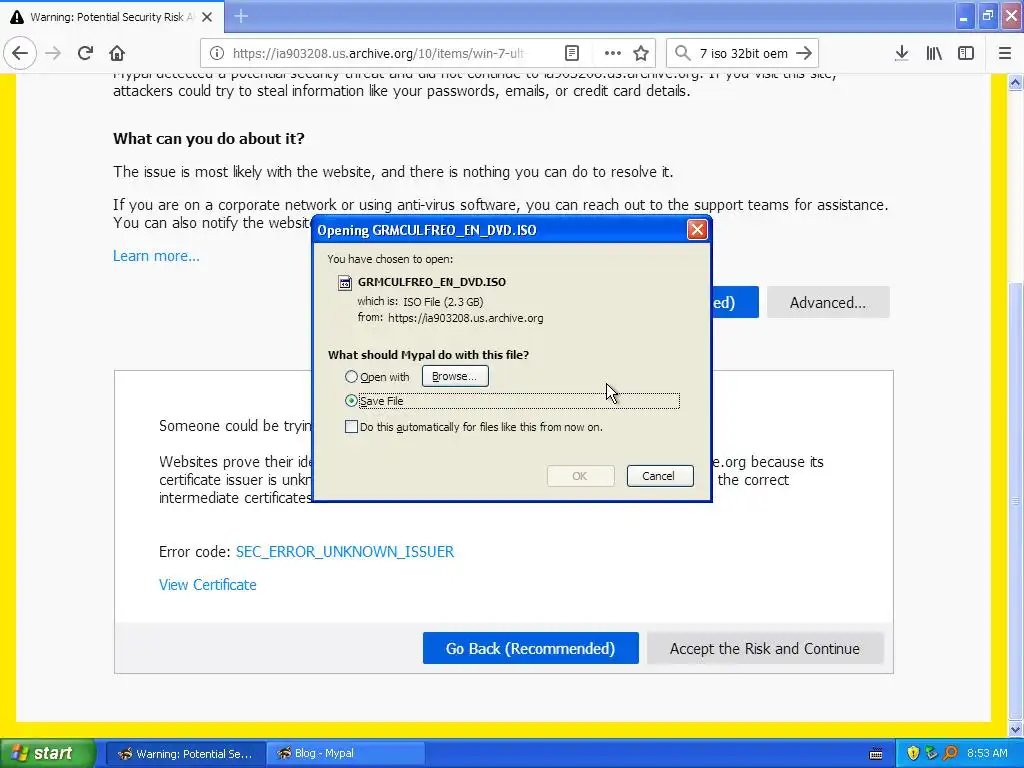Close the Opening GRMCULFREO_EN_DVD.ISO dialog
This screenshot has height=768, width=1024.
pyautogui.click(x=697, y=229)
